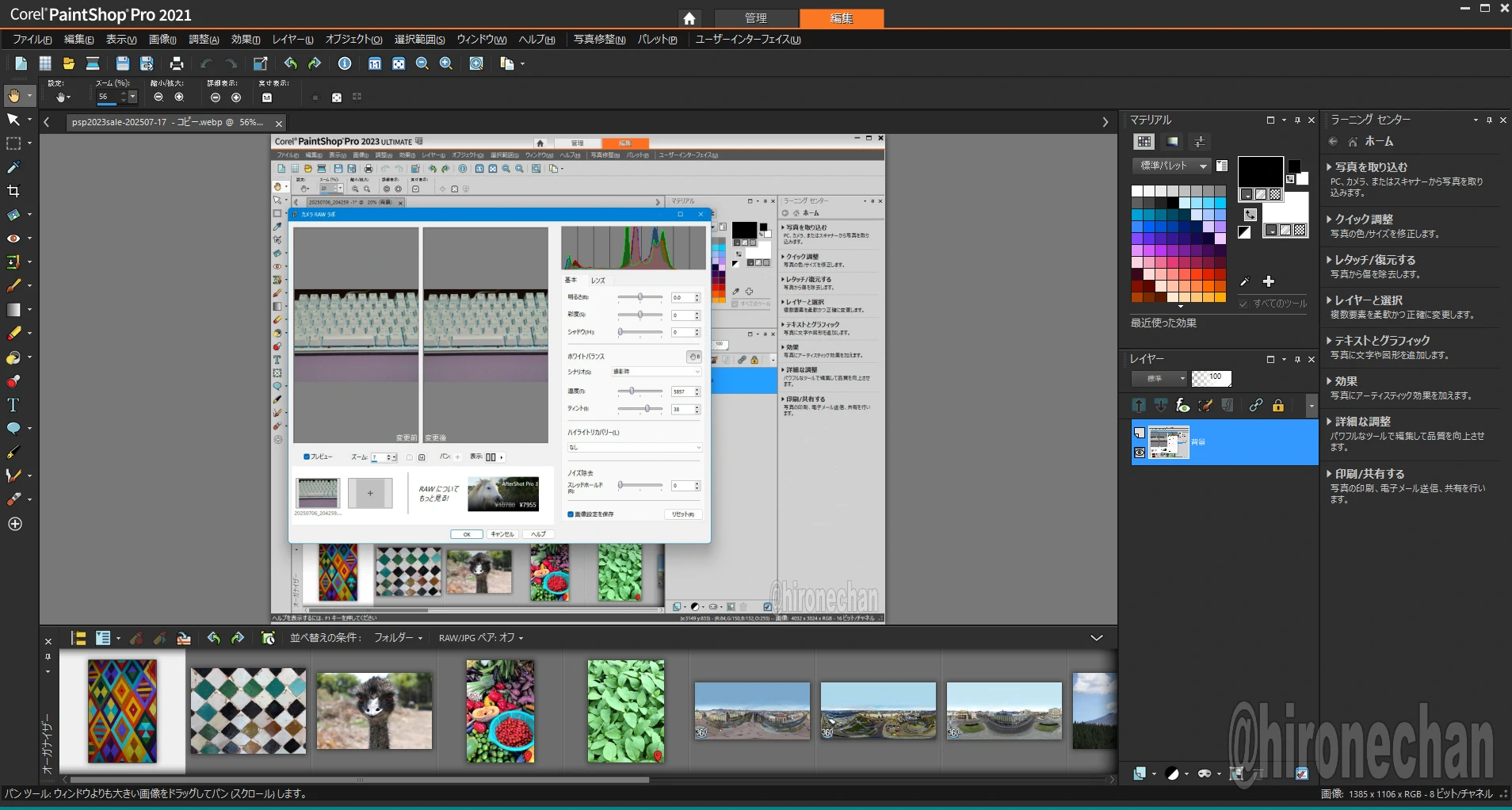The width and height of the screenshot is (1512, 810).
Task: Collapse the organizer panel chevron
Action: coord(1097,638)
